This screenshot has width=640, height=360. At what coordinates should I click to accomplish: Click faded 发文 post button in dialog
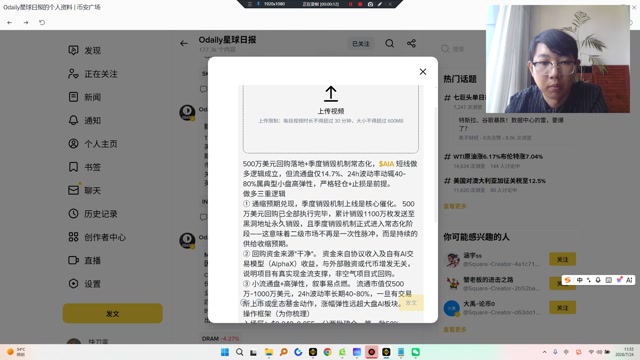coord(411,303)
